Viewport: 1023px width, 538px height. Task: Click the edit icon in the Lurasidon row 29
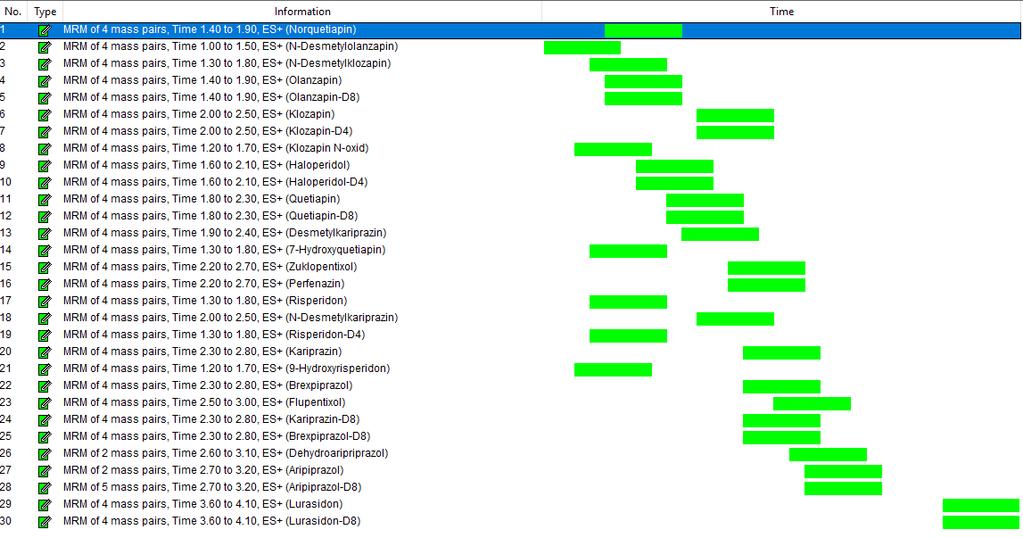pyautogui.click(x=44, y=505)
